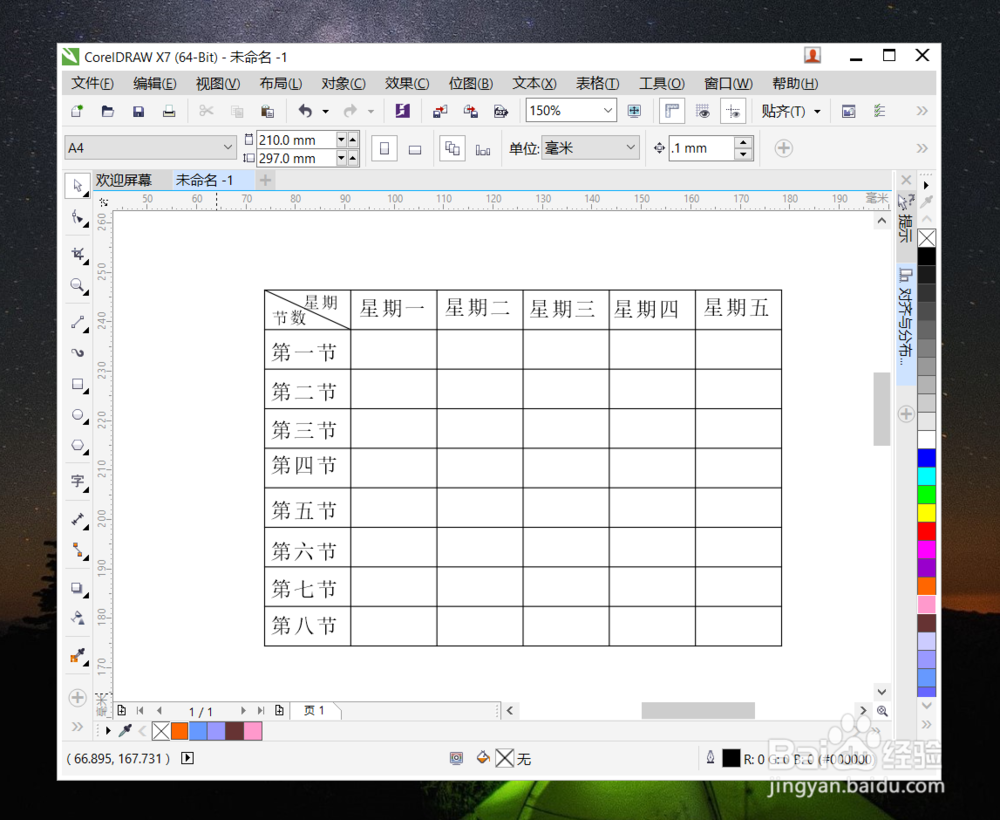Open the Options dialog icon
1000x820 pixels.
coord(879,111)
